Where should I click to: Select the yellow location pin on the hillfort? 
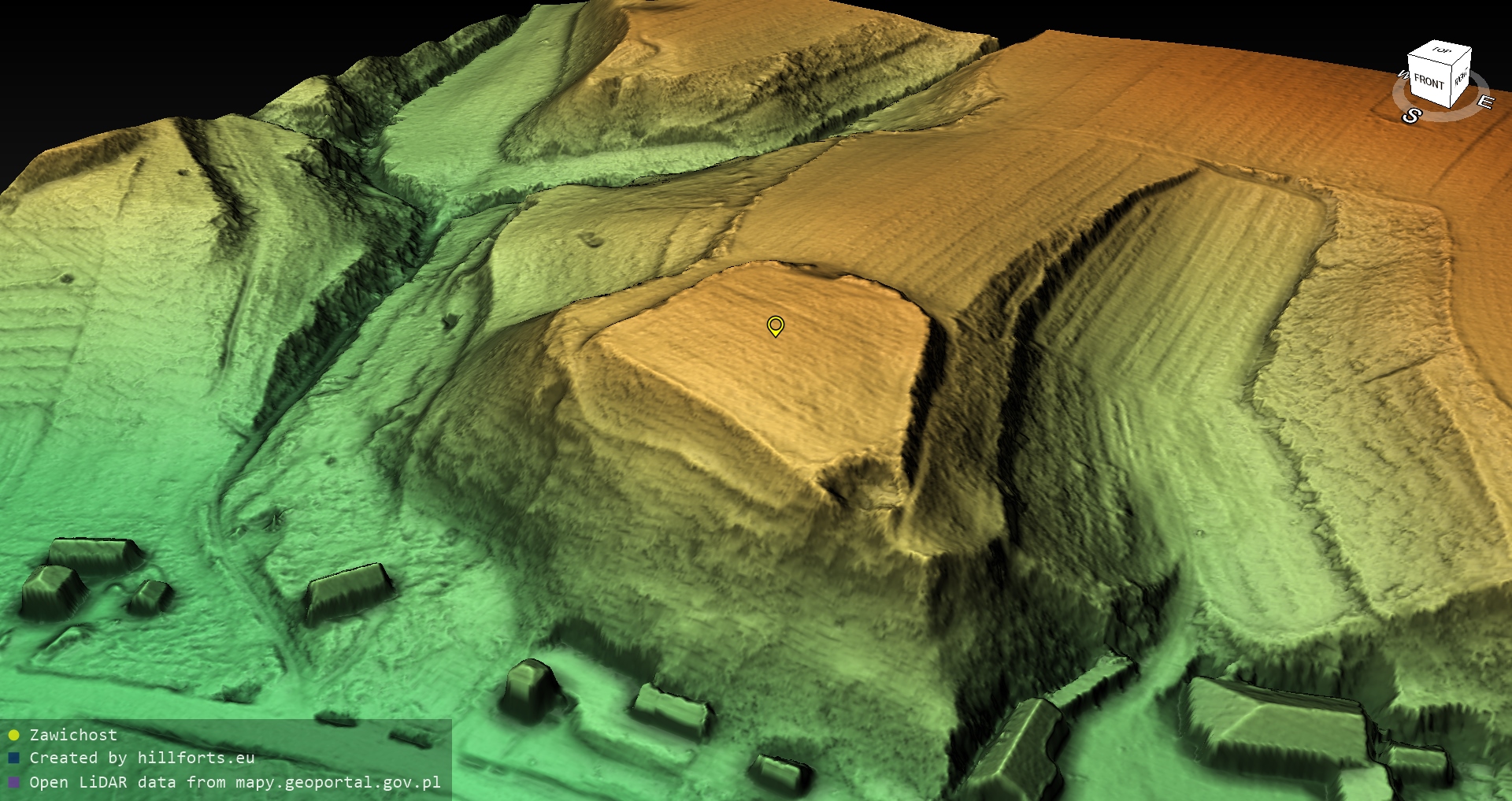tap(775, 325)
